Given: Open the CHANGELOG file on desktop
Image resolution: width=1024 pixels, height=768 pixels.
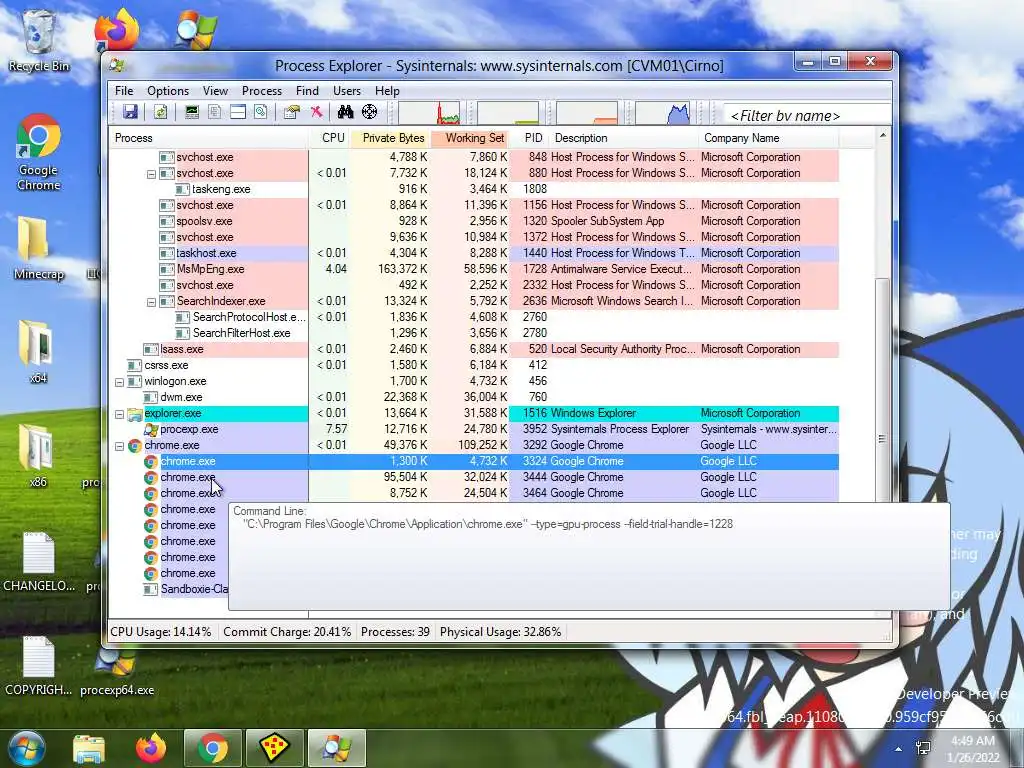Looking at the screenshot, I should [39, 562].
